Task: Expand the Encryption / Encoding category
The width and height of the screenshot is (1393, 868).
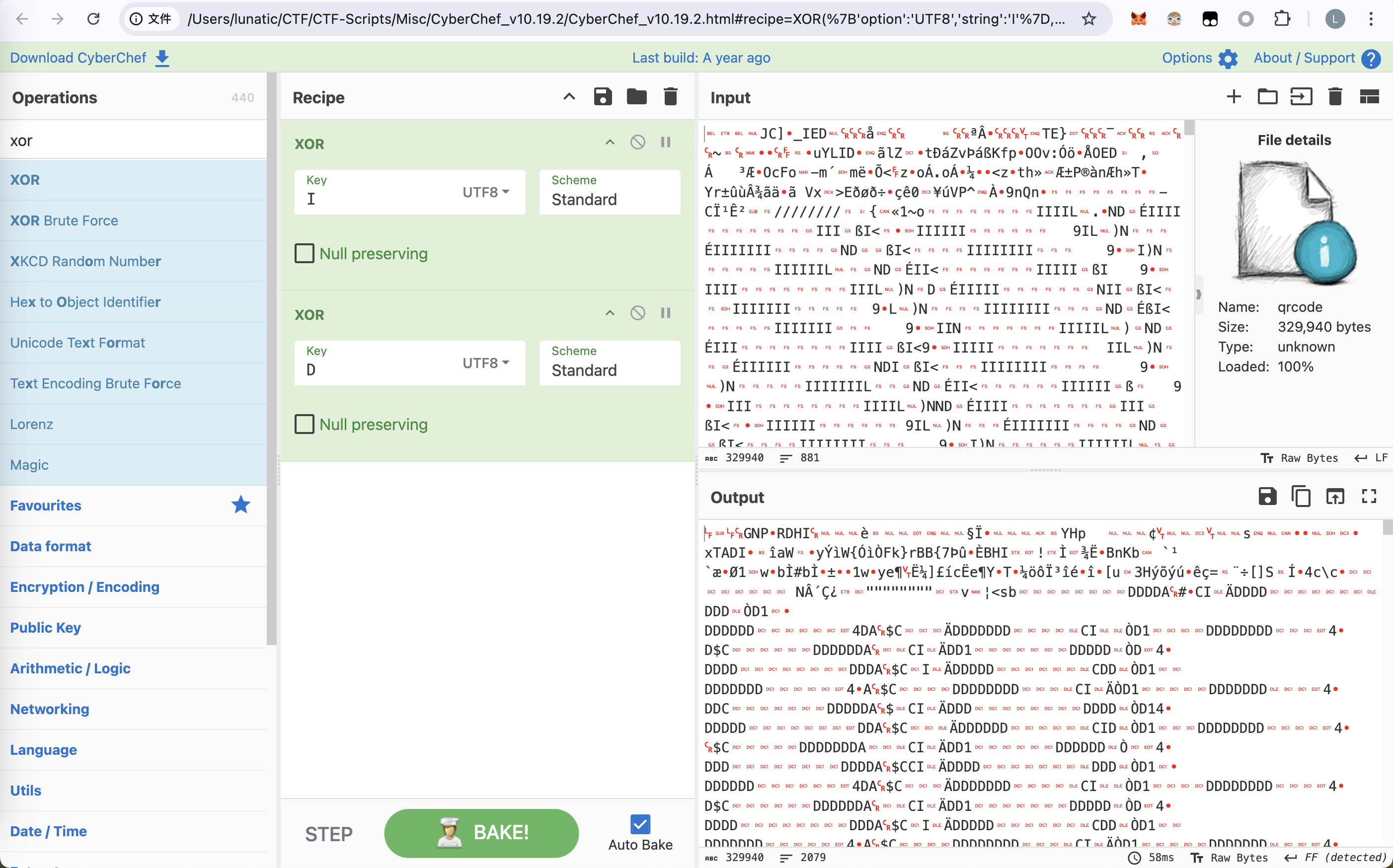Action: 85,587
